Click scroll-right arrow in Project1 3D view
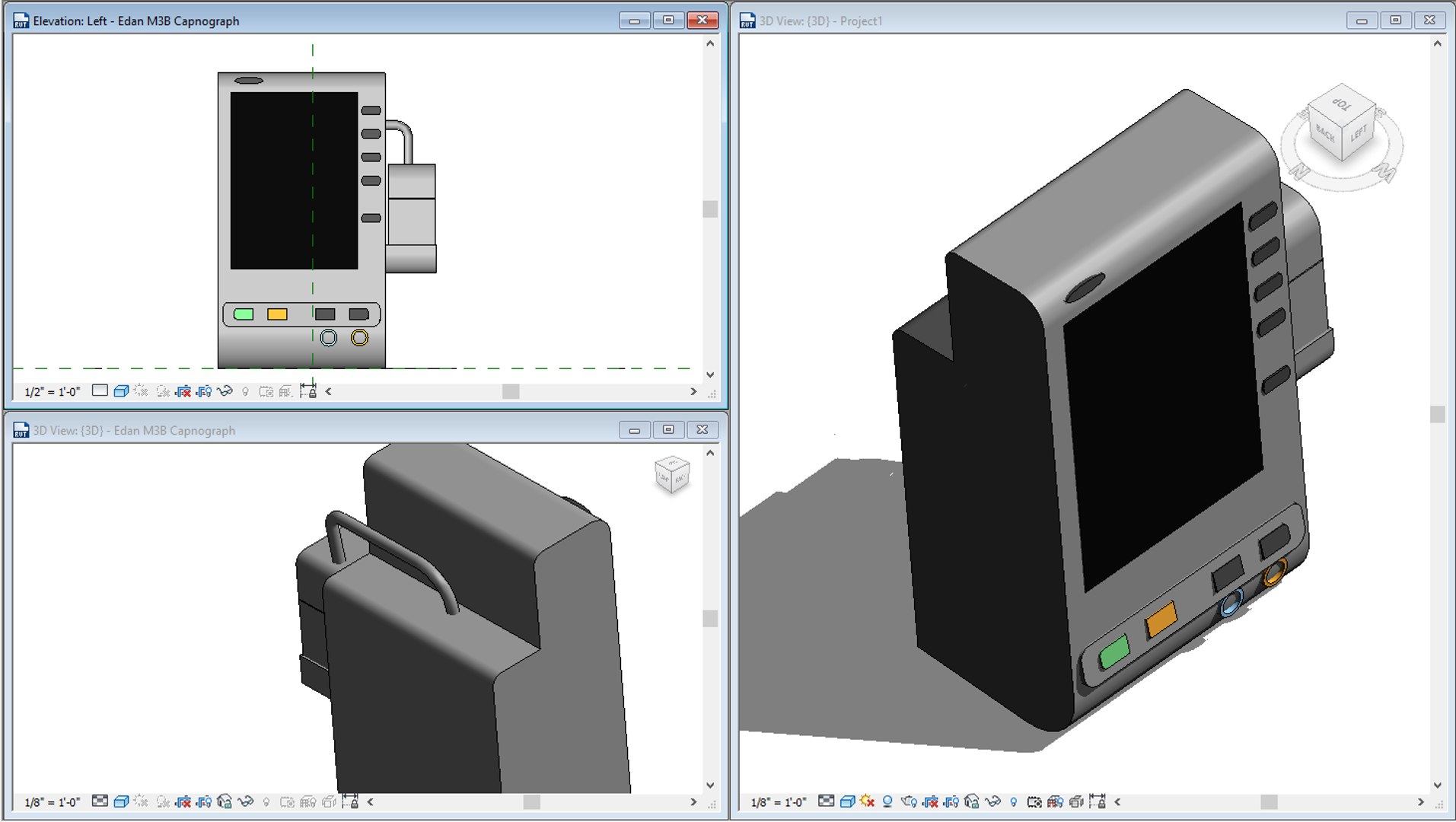The image size is (1456, 822). [1420, 801]
